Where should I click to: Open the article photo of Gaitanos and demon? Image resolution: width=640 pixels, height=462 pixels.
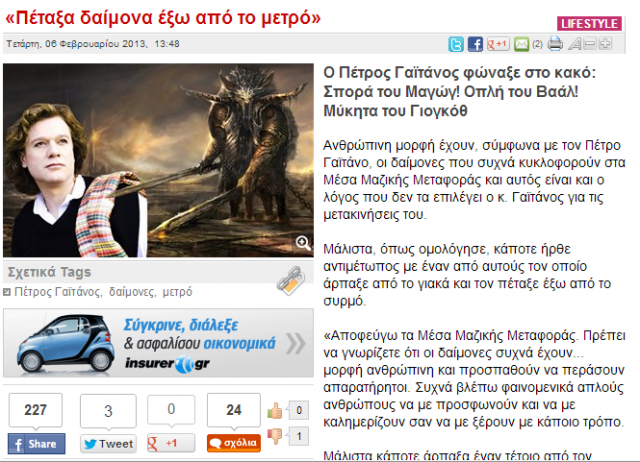click(158, 160)
